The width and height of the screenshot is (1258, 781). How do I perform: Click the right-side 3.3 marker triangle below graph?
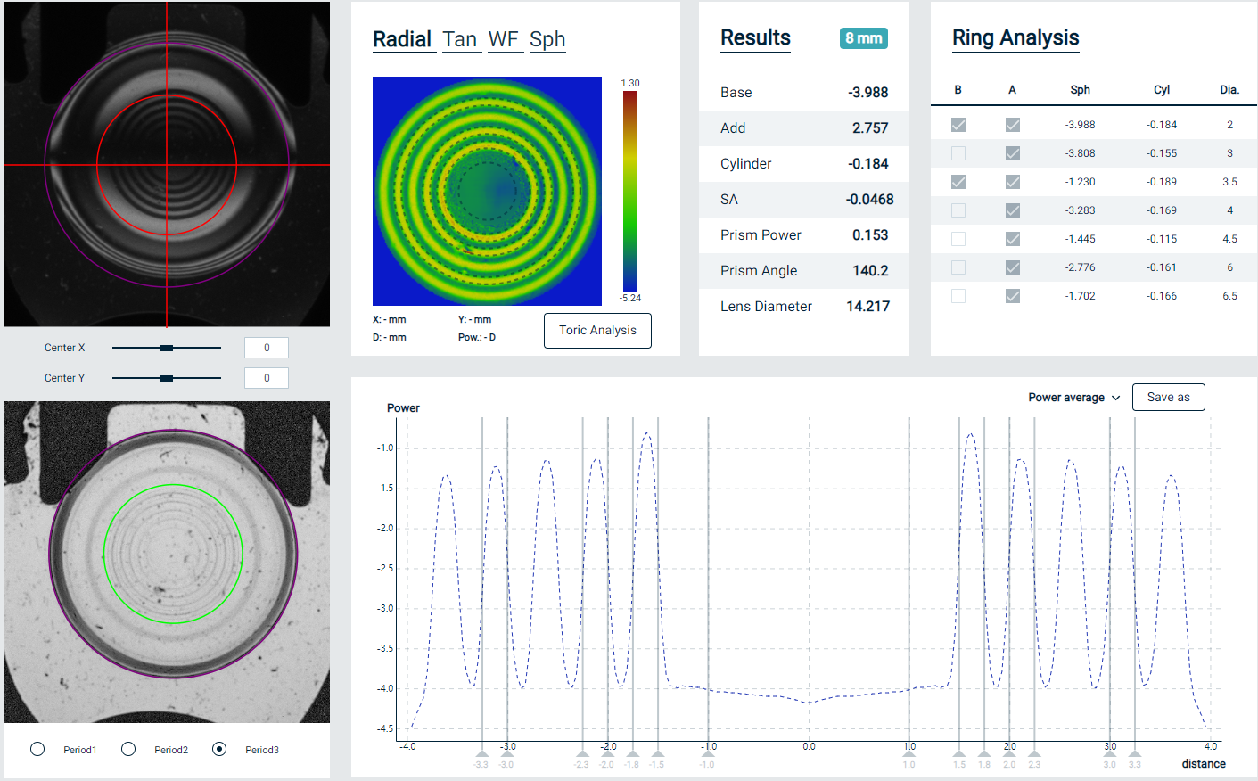click(1134, 756)
